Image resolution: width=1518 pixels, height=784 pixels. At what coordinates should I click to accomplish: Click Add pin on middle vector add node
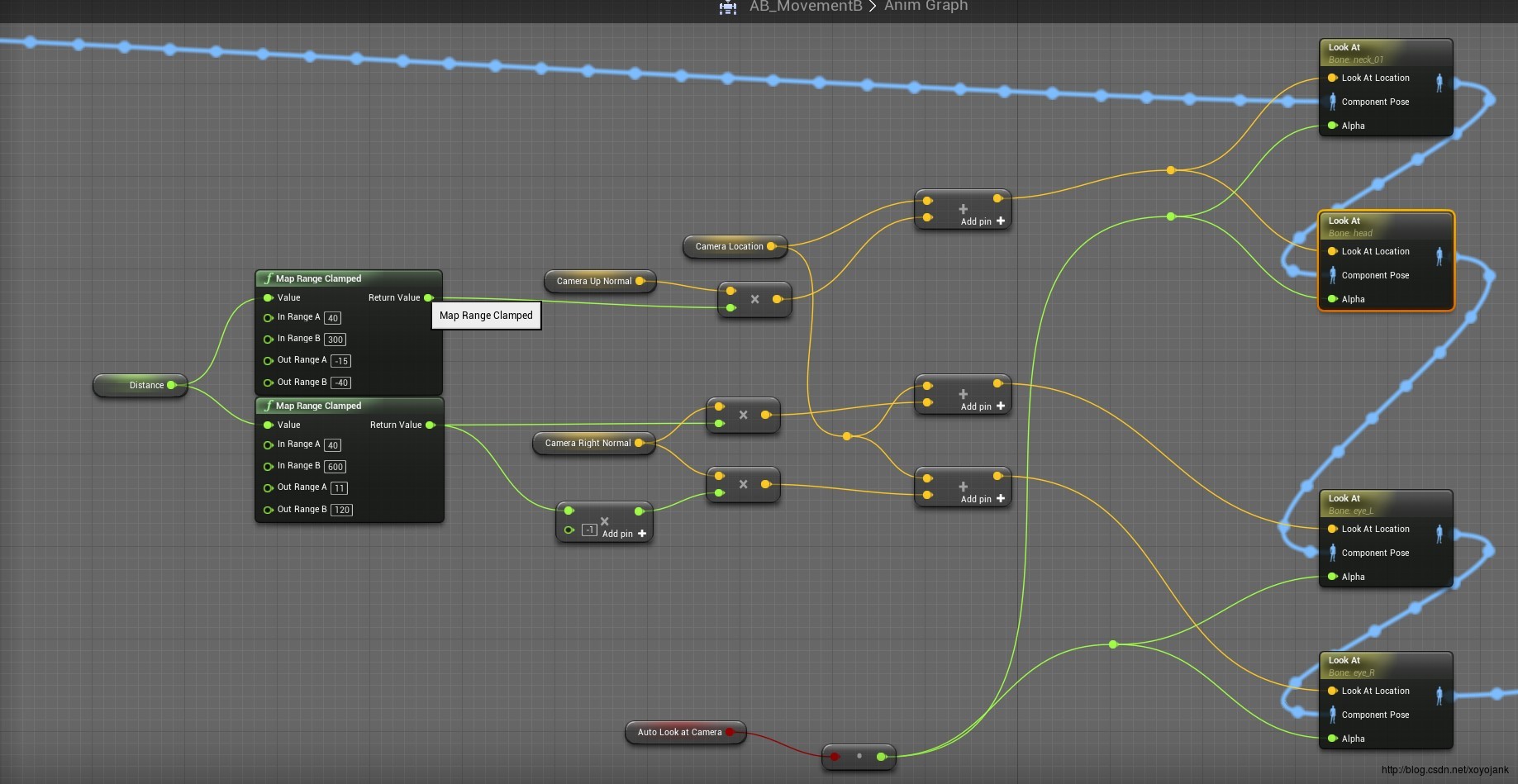click(983, 406)
